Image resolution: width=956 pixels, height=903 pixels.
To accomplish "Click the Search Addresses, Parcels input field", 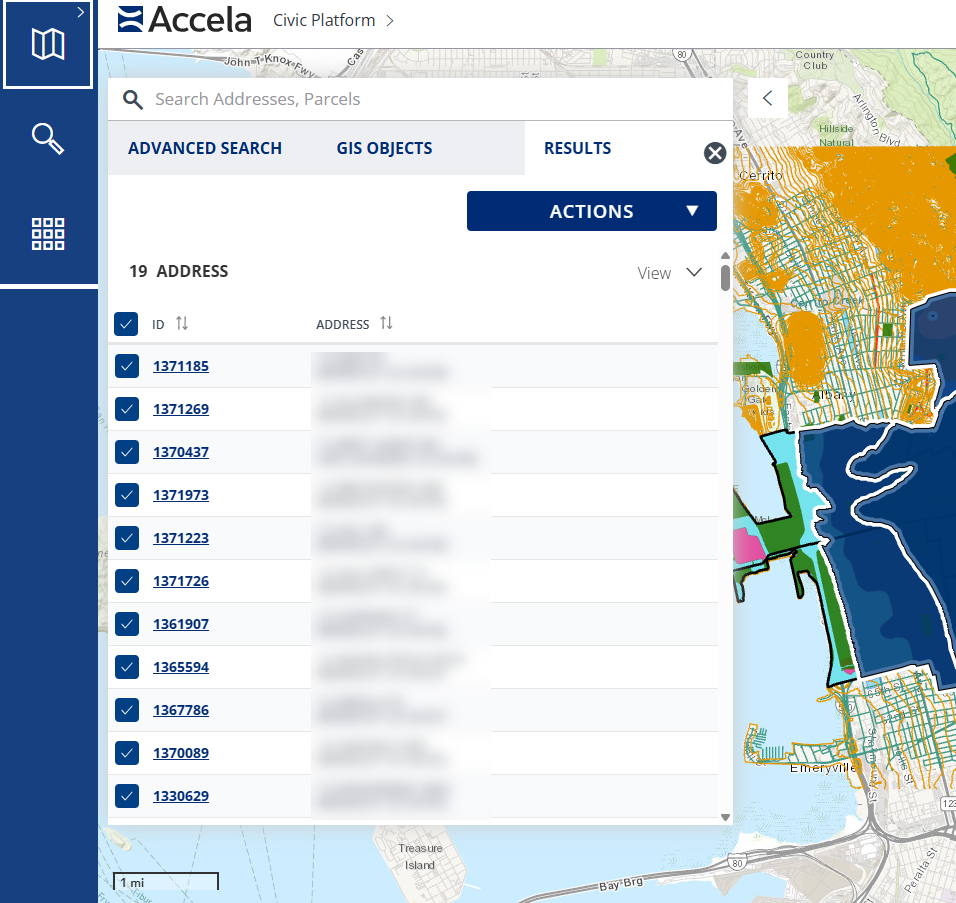I will (x=430, y=100).
